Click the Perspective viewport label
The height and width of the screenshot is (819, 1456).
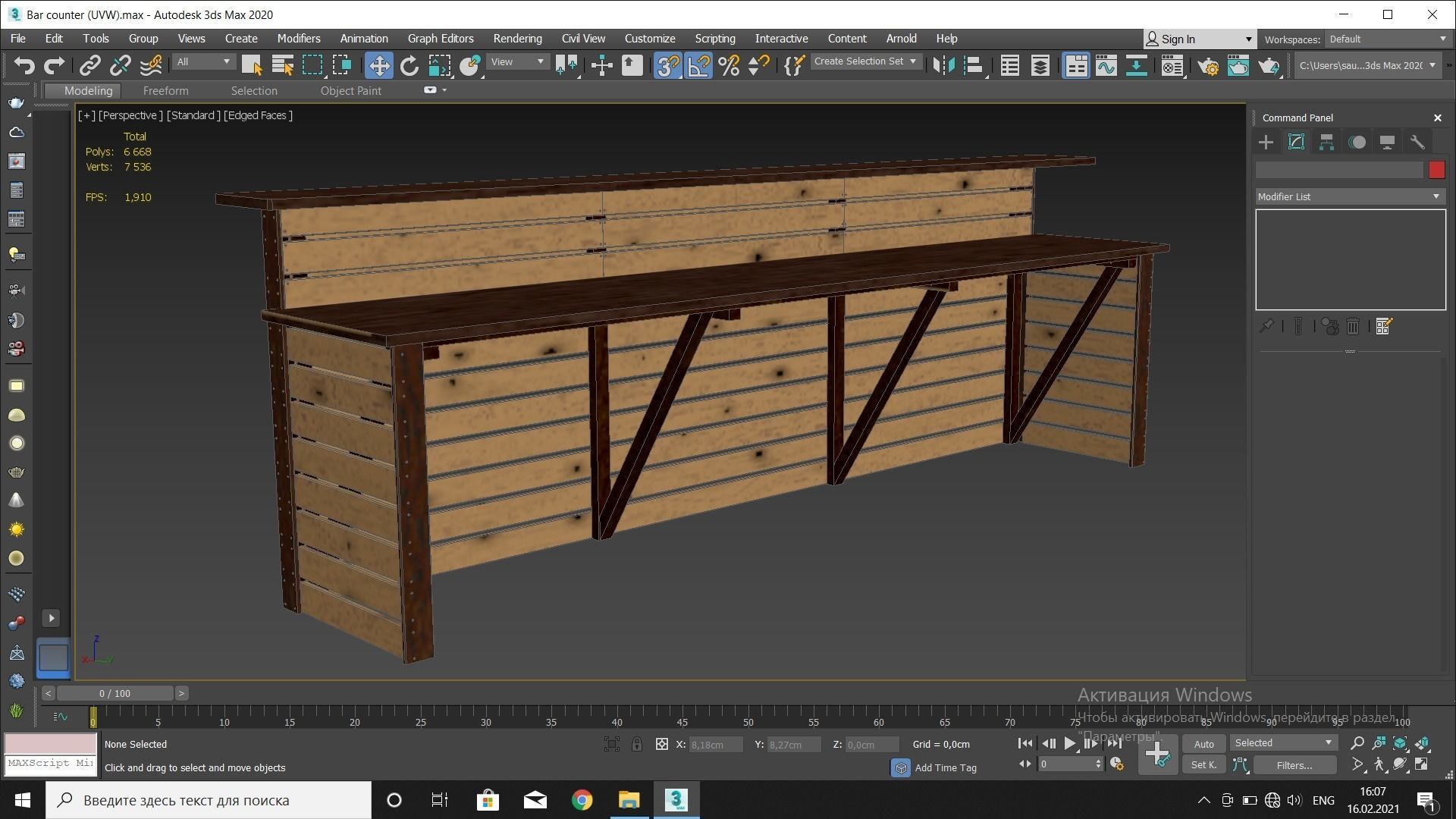tap(130, 115)
